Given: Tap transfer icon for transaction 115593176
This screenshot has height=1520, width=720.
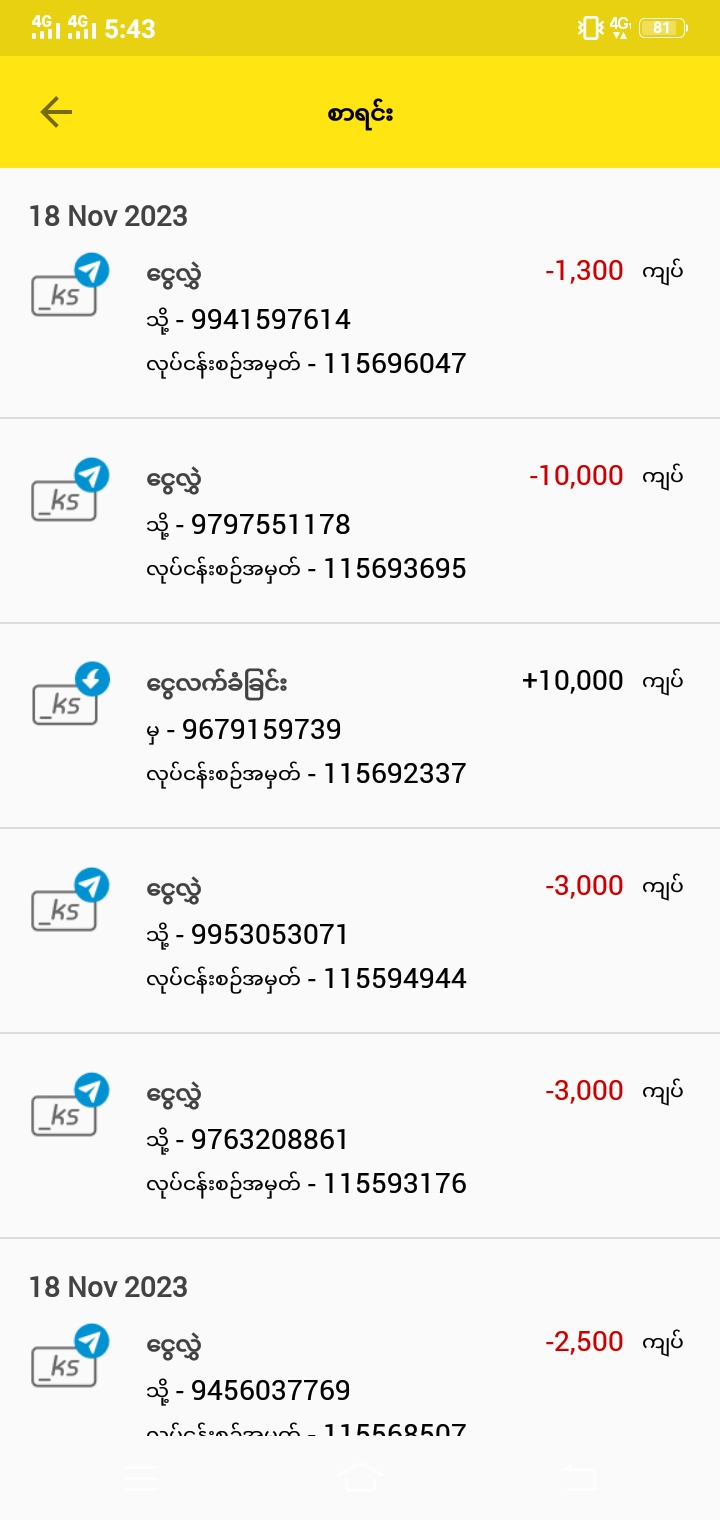Looking at the screenshot, I should coord(68,1107).
